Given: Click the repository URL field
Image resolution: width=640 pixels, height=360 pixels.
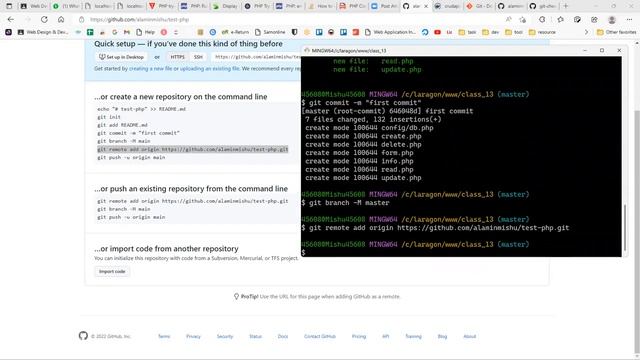Looking at the screenshot, I should pos(257,57).
